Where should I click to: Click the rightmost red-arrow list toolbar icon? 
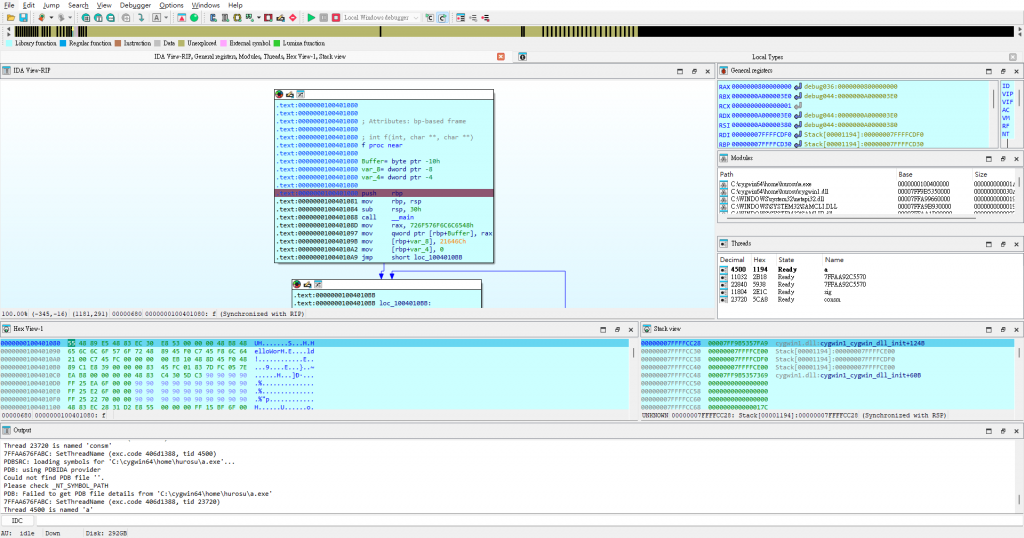click(x=485, y=18)
